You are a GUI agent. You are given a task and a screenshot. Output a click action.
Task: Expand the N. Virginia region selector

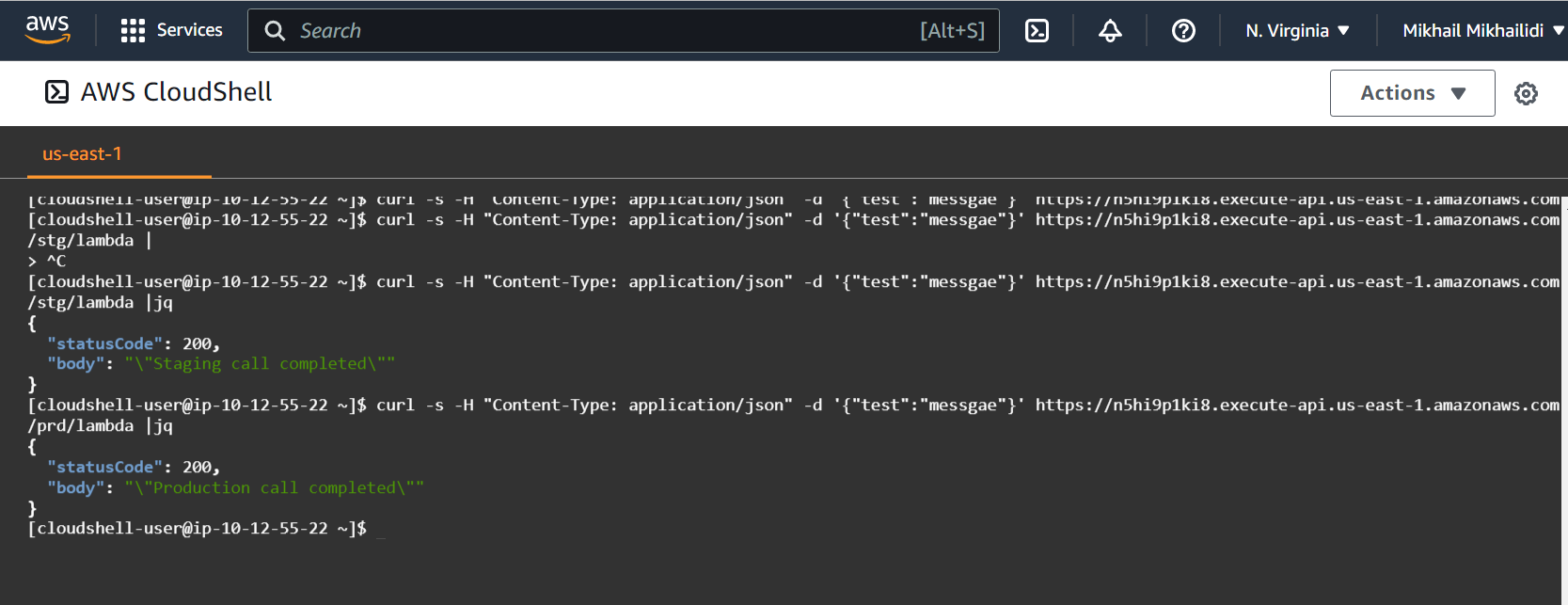click(x=1297, y=31)
